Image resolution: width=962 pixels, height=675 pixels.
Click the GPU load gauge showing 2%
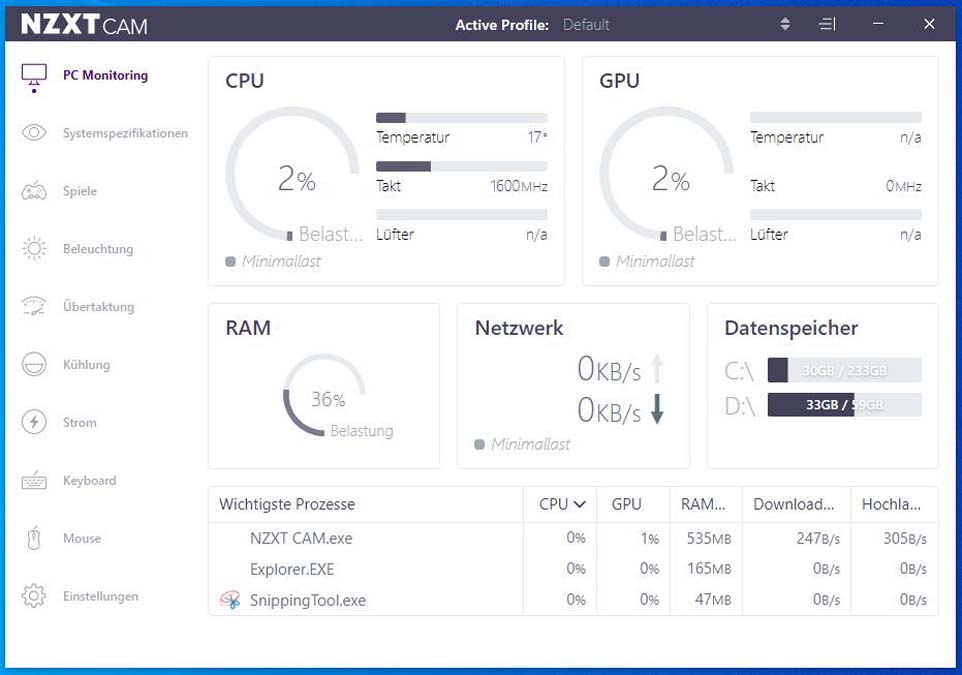pos(668,175)
